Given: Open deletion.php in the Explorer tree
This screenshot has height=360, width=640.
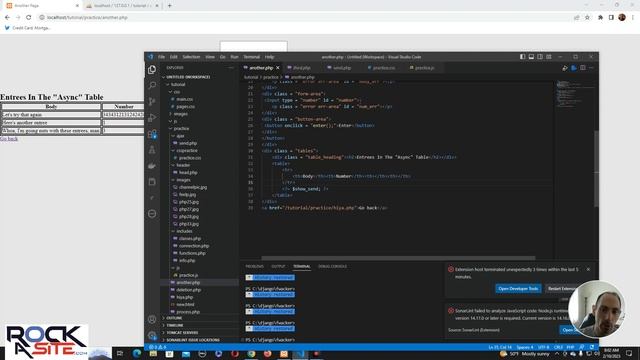Looking at the screenshot, I should (188, 290).
